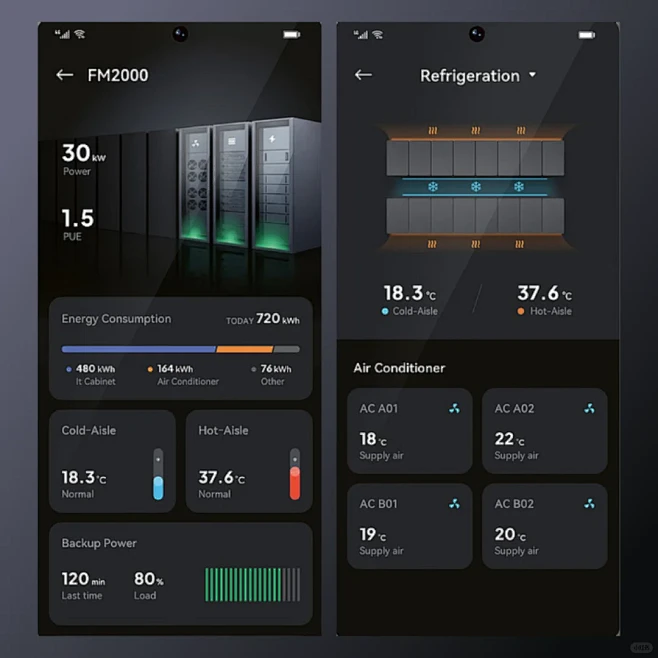The height and width of the screenshot is (658, 658).
Task: Open the Energy Consumption card
Action: 181,348
